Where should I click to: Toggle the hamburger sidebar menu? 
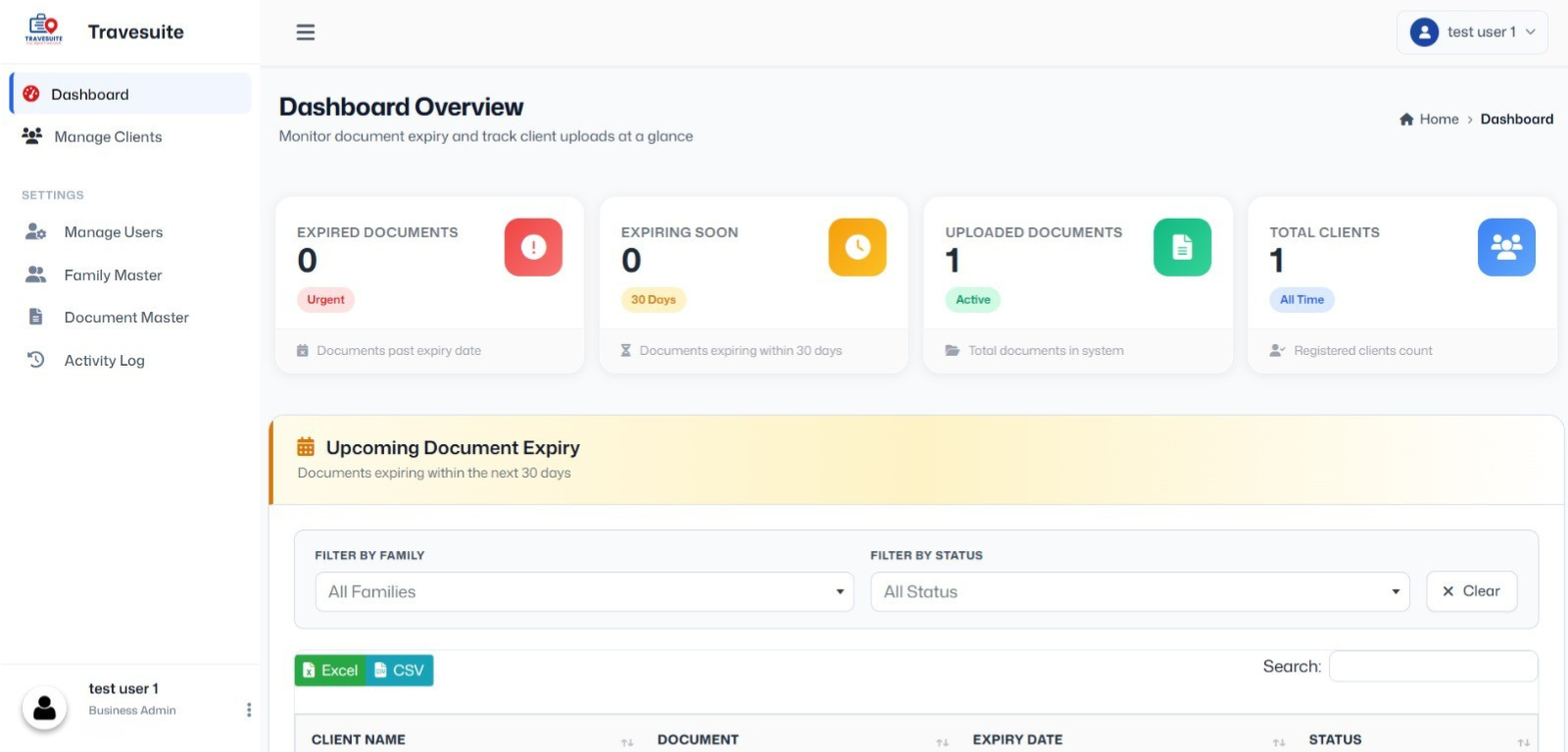click(306, 32)
